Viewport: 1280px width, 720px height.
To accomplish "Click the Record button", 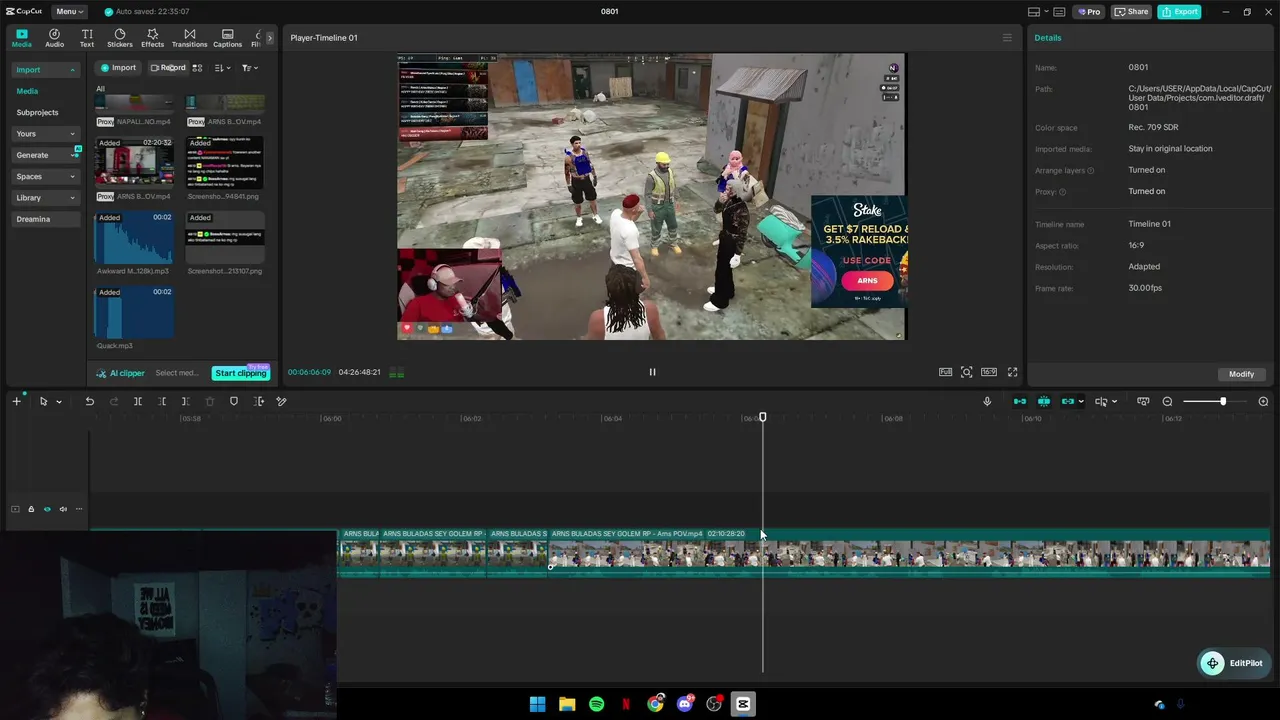I will coord(167,68).
